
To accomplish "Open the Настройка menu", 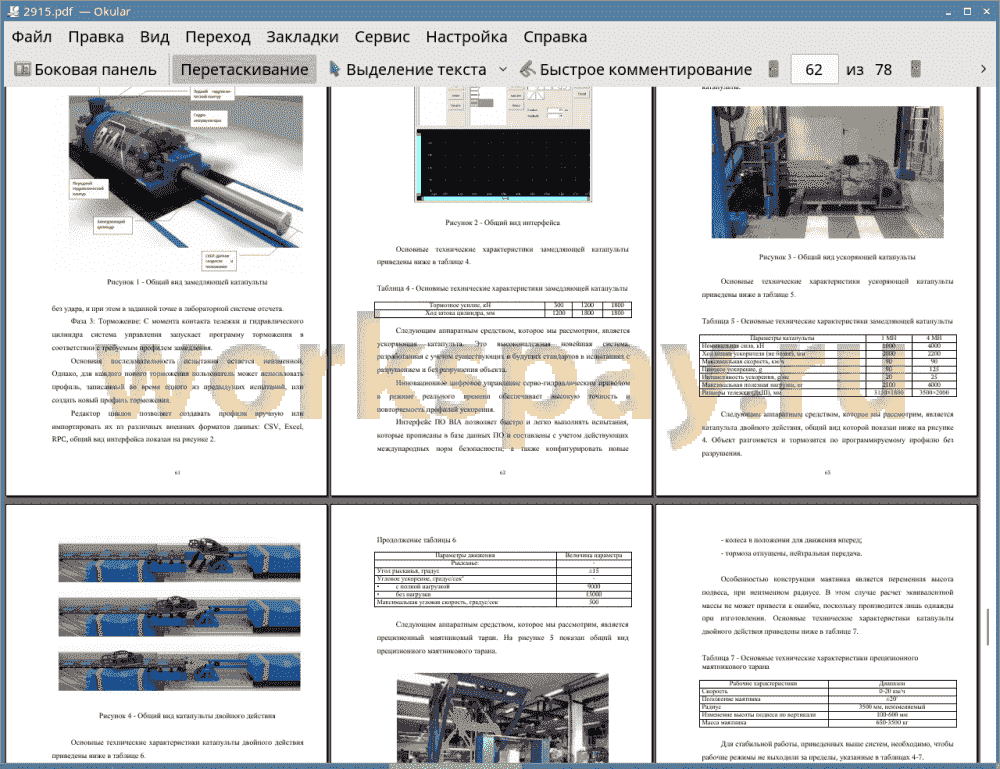I will 466,37.
